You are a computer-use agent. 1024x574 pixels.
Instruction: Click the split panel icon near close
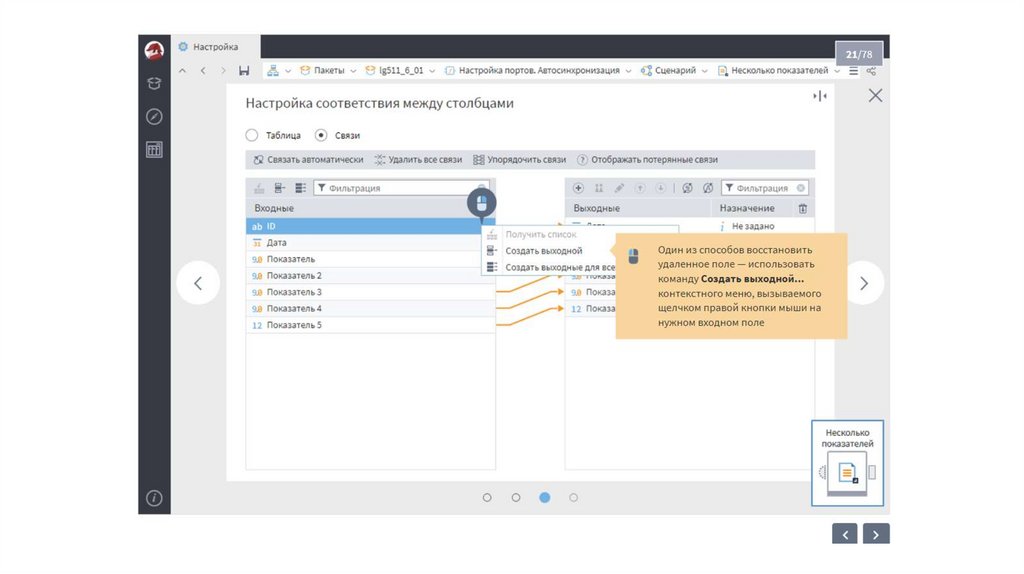tap(820, 96)
